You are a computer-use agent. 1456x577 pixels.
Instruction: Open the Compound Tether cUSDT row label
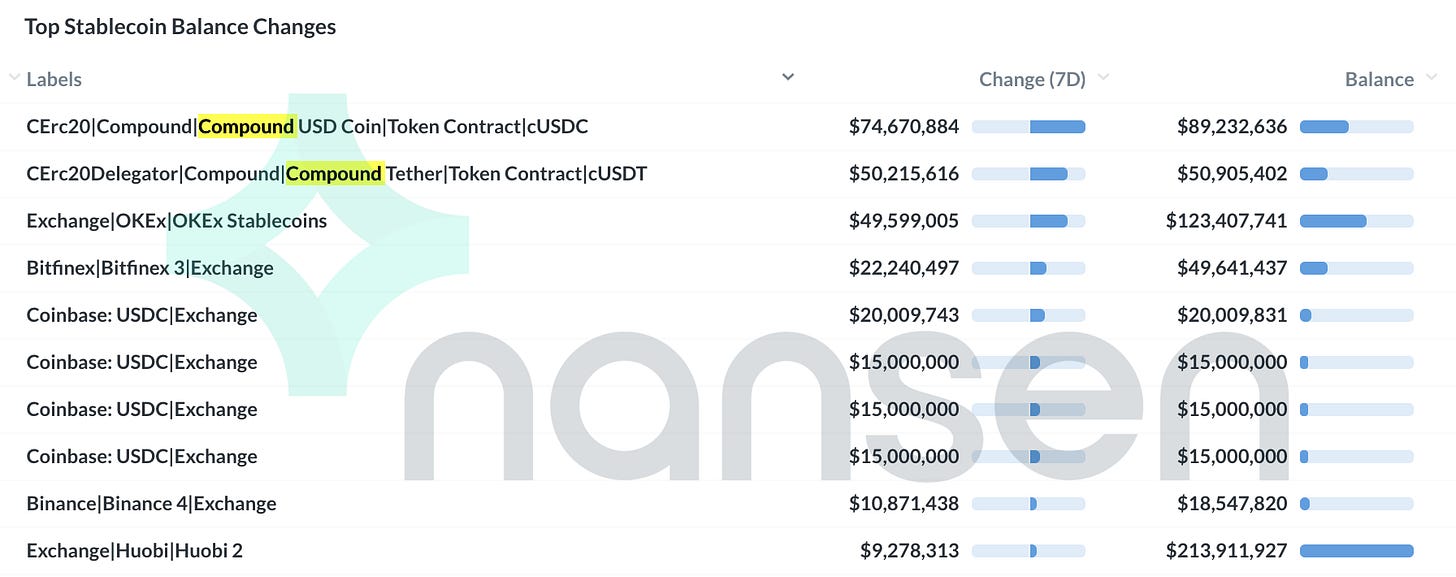tap(336, 174)
